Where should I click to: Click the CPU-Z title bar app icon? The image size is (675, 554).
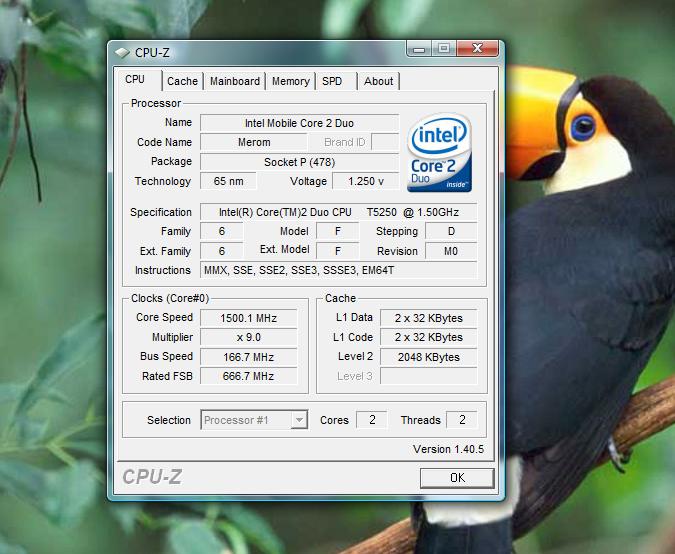click(122, 53)
